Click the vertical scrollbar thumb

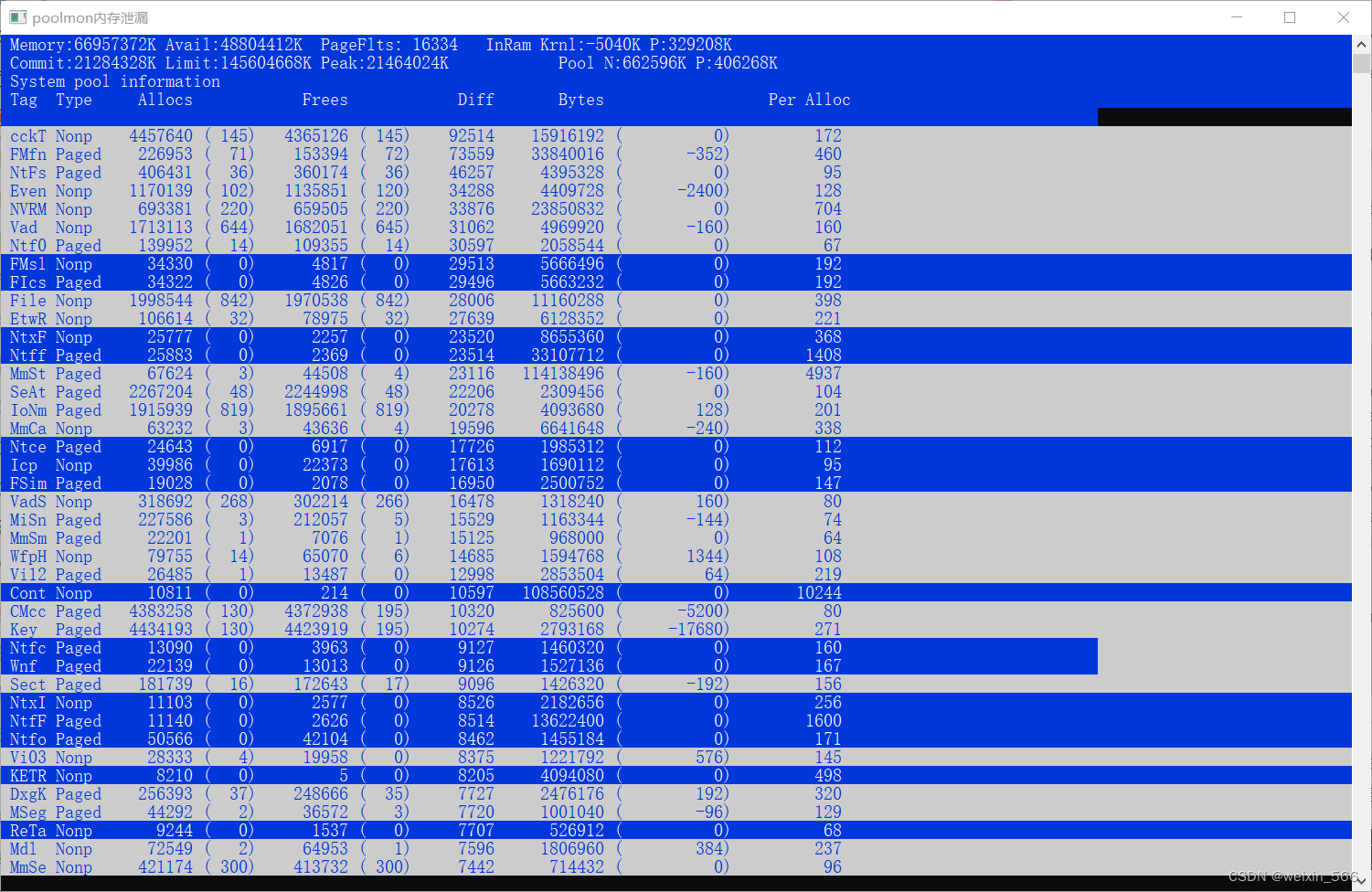click(x=1361, y=63)
